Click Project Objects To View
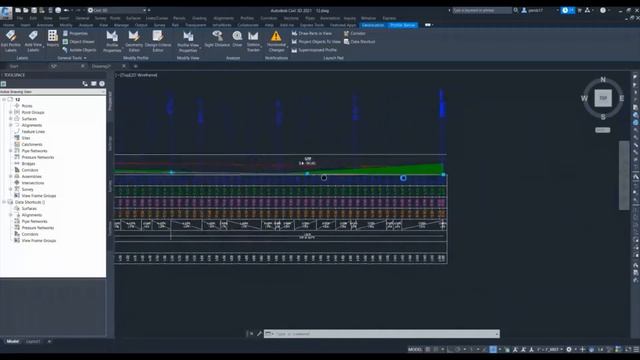 (x=316, y=42)
